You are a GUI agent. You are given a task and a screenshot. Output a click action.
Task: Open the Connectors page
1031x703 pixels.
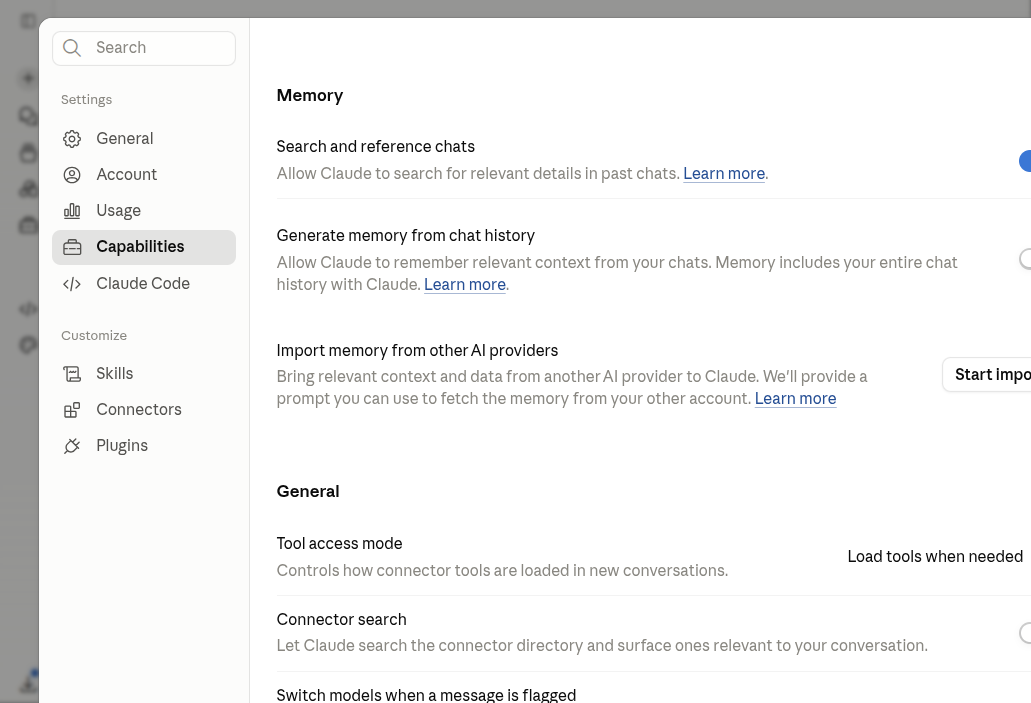[144, 410]
